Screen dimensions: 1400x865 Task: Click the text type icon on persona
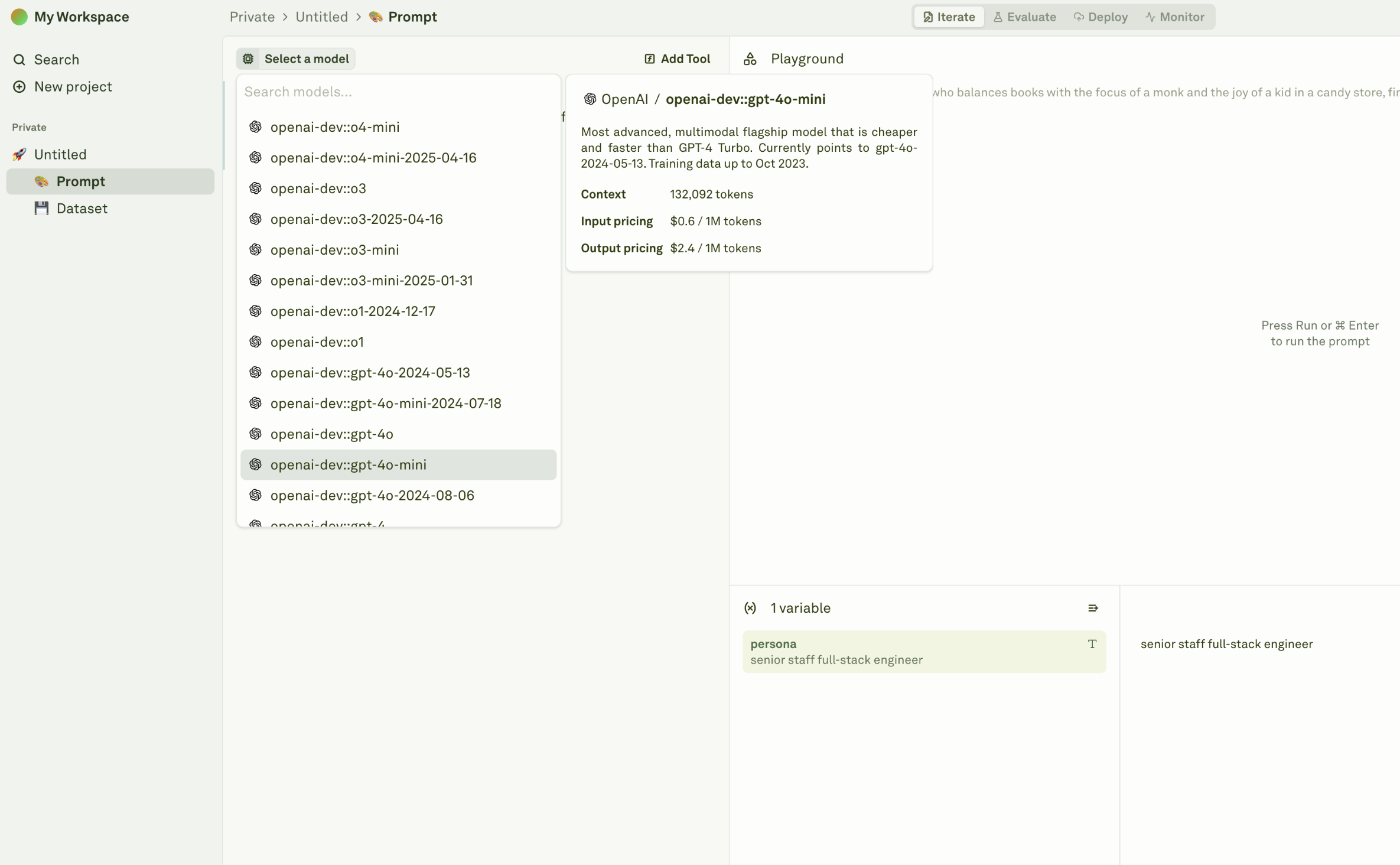pos(1092,644)
